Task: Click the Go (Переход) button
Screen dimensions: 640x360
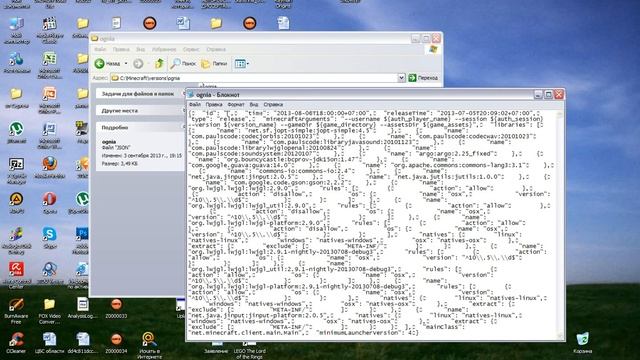Action: point(423,78)
